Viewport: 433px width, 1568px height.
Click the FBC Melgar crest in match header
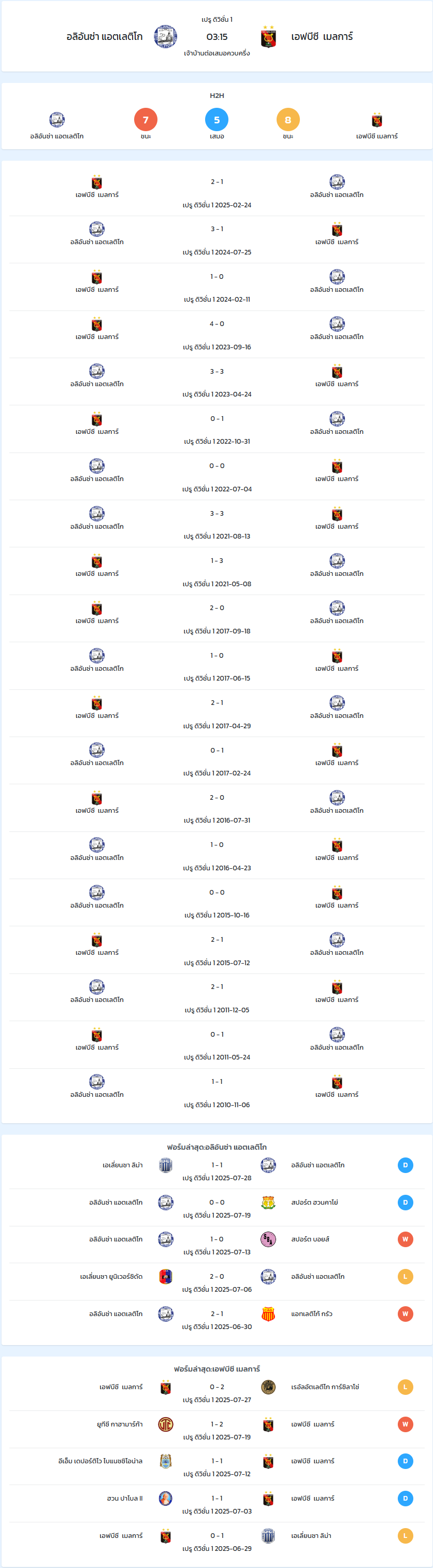268,36
